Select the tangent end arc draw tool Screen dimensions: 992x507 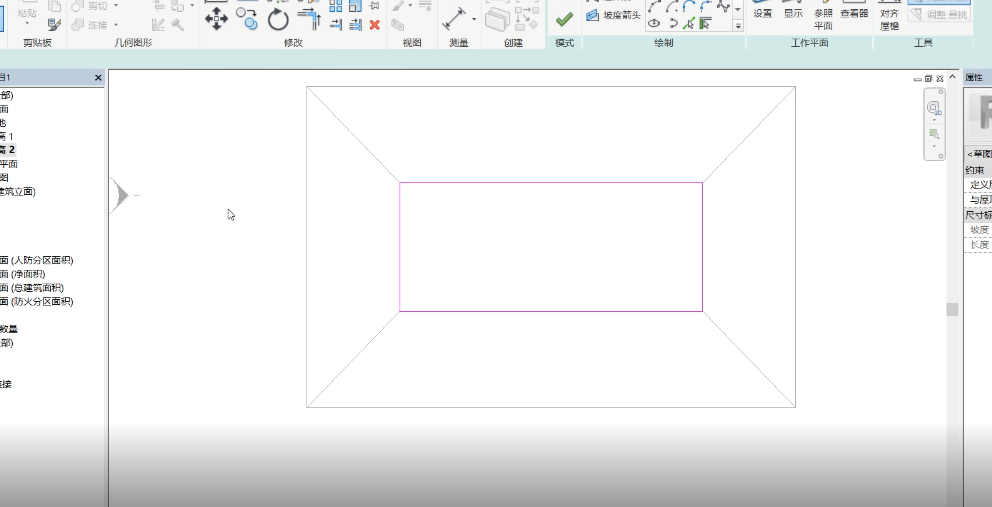click(689, 6)
